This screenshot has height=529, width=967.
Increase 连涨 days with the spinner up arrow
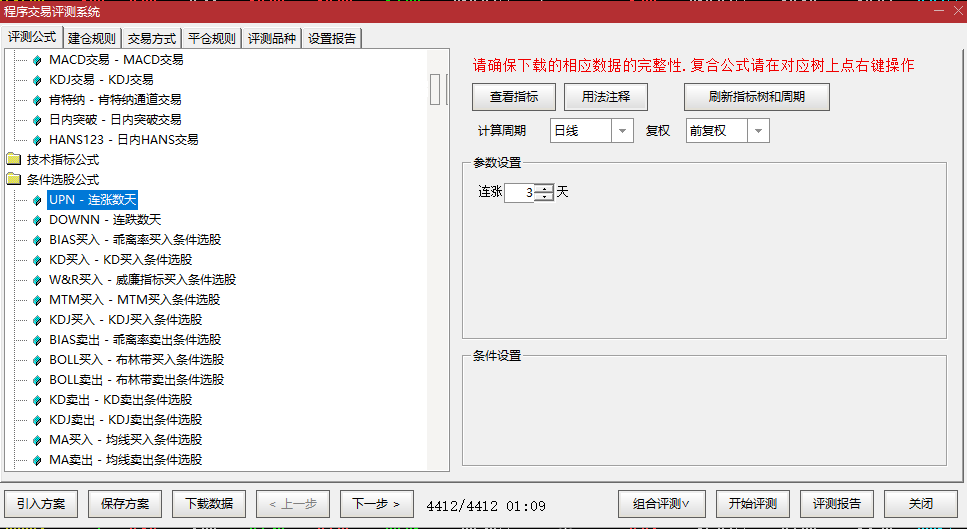click(543, 188)
